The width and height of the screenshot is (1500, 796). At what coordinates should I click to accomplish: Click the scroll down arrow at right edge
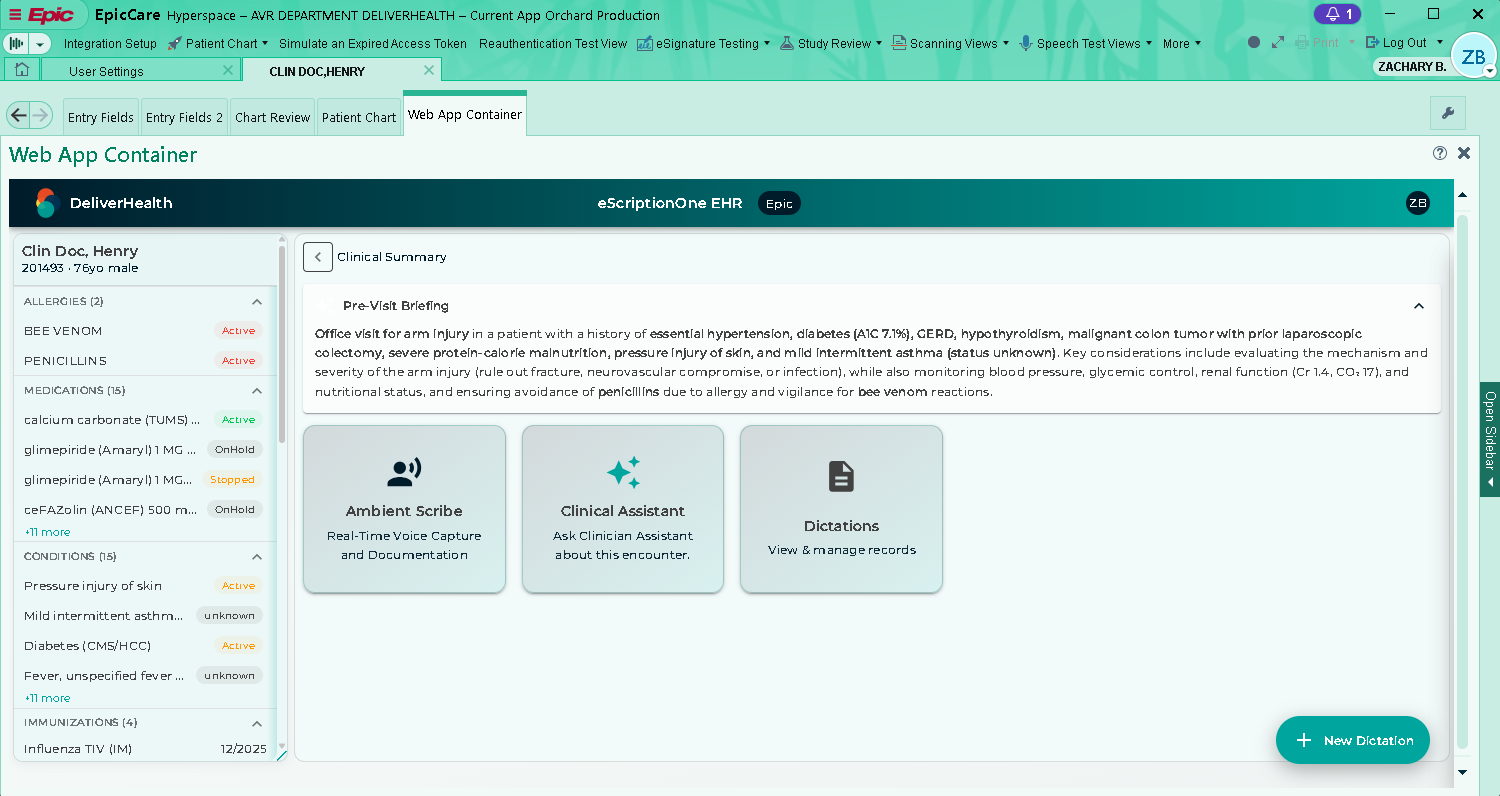[x=1463, y=771]
